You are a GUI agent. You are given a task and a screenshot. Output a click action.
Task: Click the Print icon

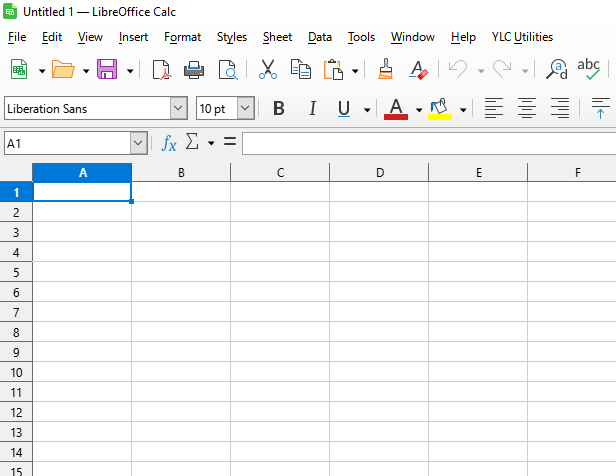coord(194,70)
